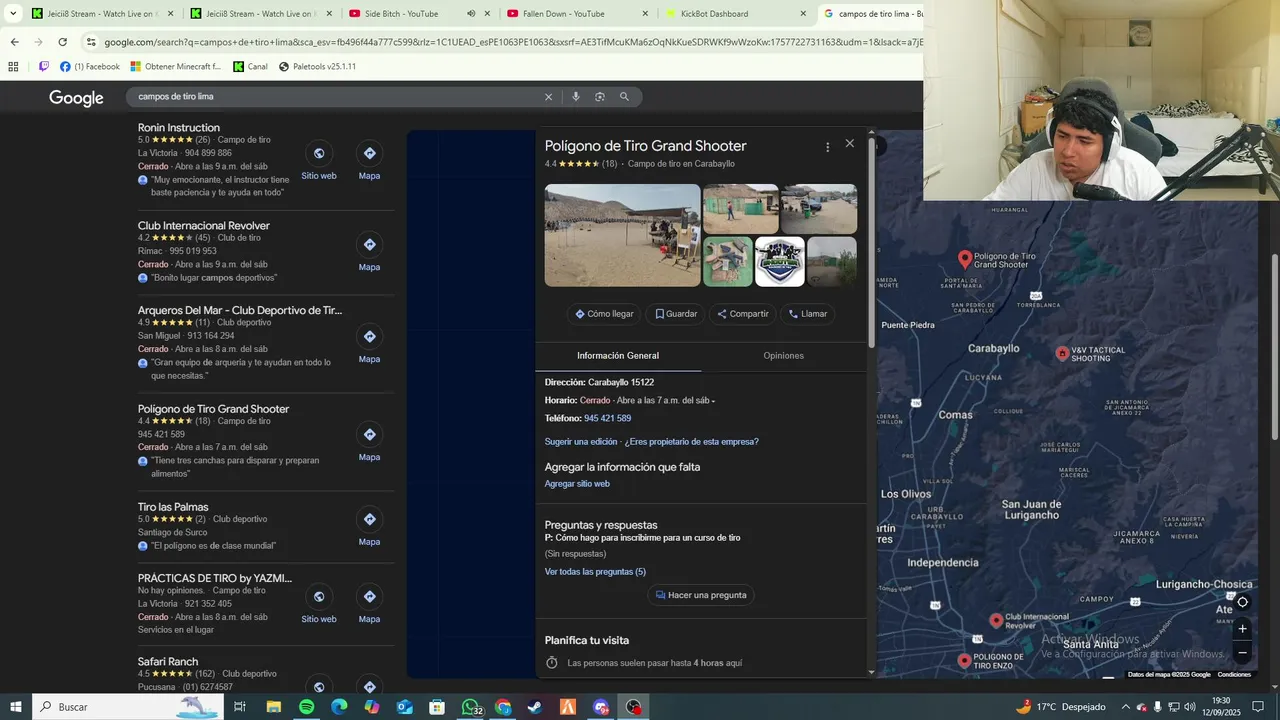Expand the Horario opening hours dropdown
This screenshot has height=720, width=1280.
[713, 401]
